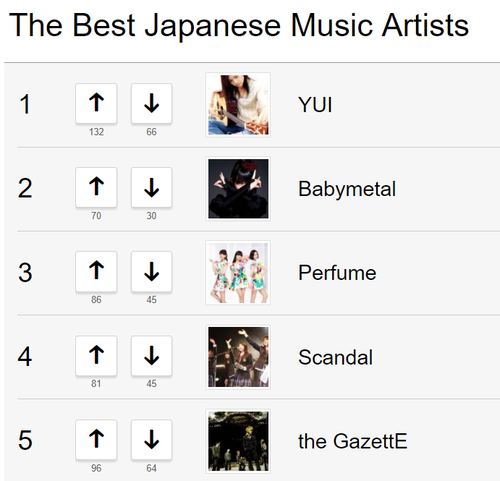Vote down Perfume
Viewport: 500px width, 481px height.
(x=151, y=271)
